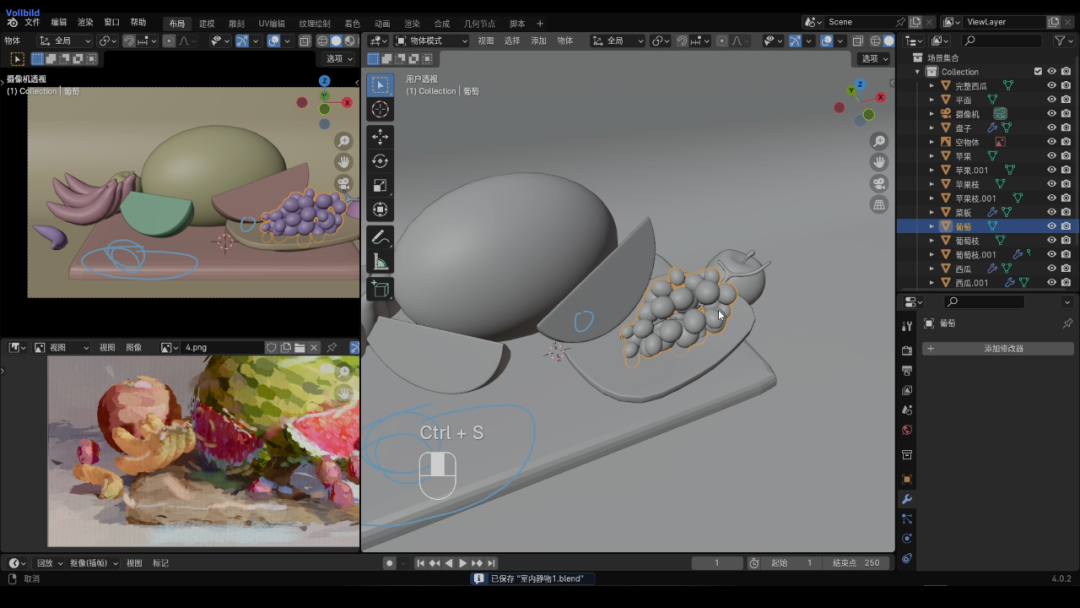Toggle visibility of 葡萄 object

click(x=1051, y=226)
